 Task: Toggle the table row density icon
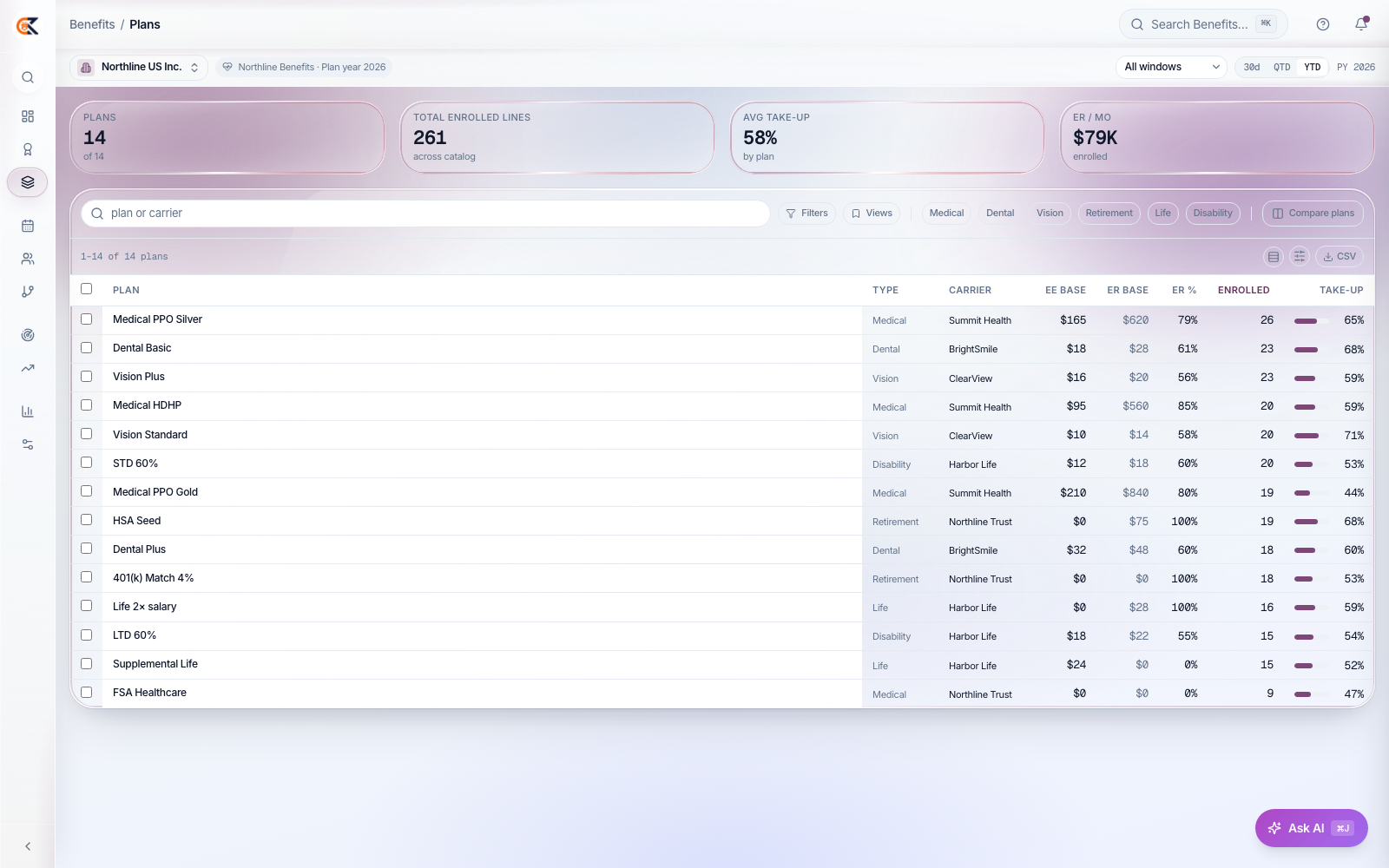(x=1274, y=257)
